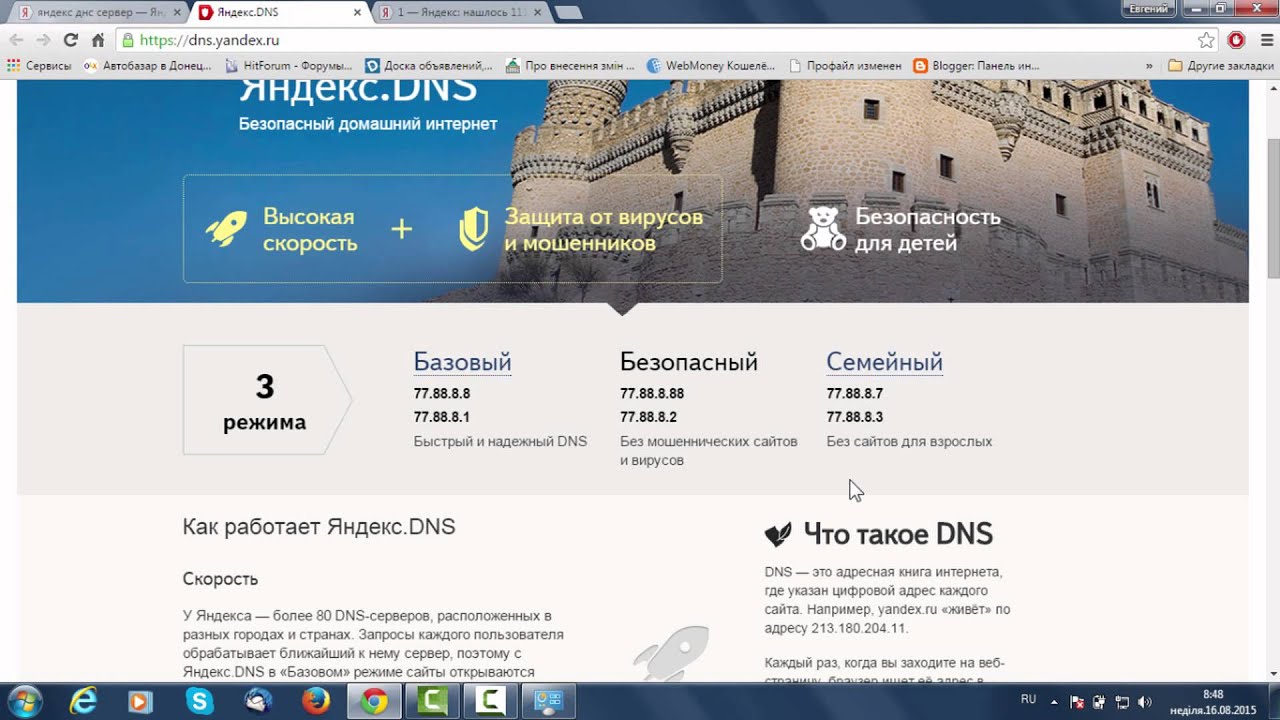Open Skype from the taskbar

(199, 702)
